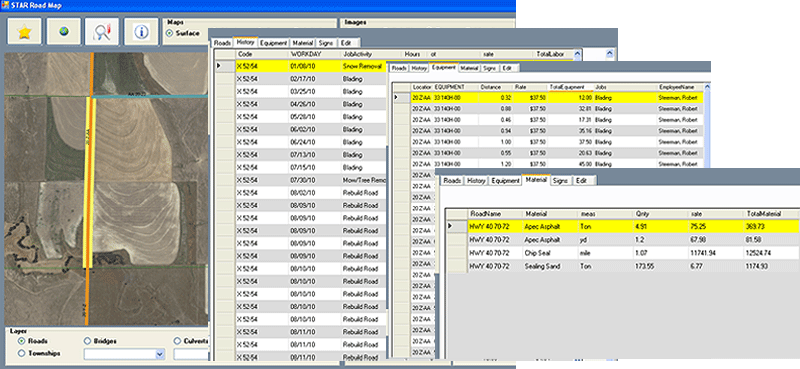Open the magnifier search tool
Image resolution: width=800 pixels, height=369 pixels.
pos(102,32)
